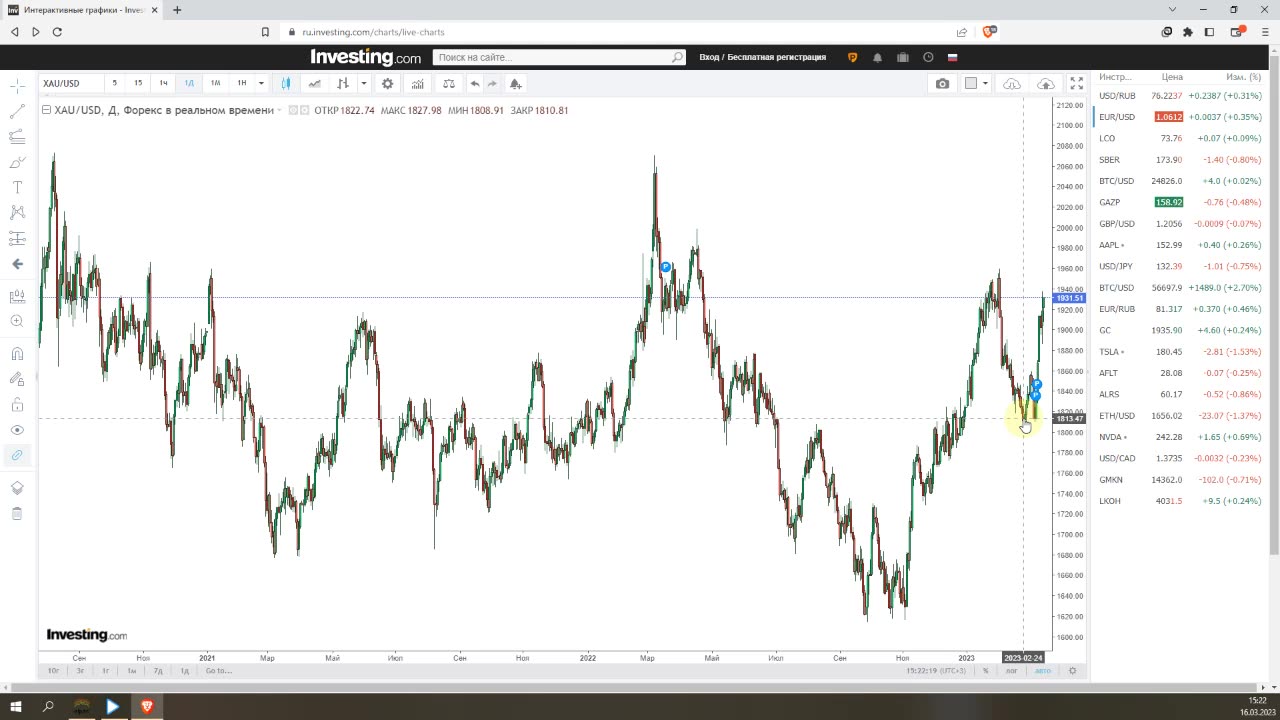
Task: Toggle авто scale button
Action: pos(1042,671)
